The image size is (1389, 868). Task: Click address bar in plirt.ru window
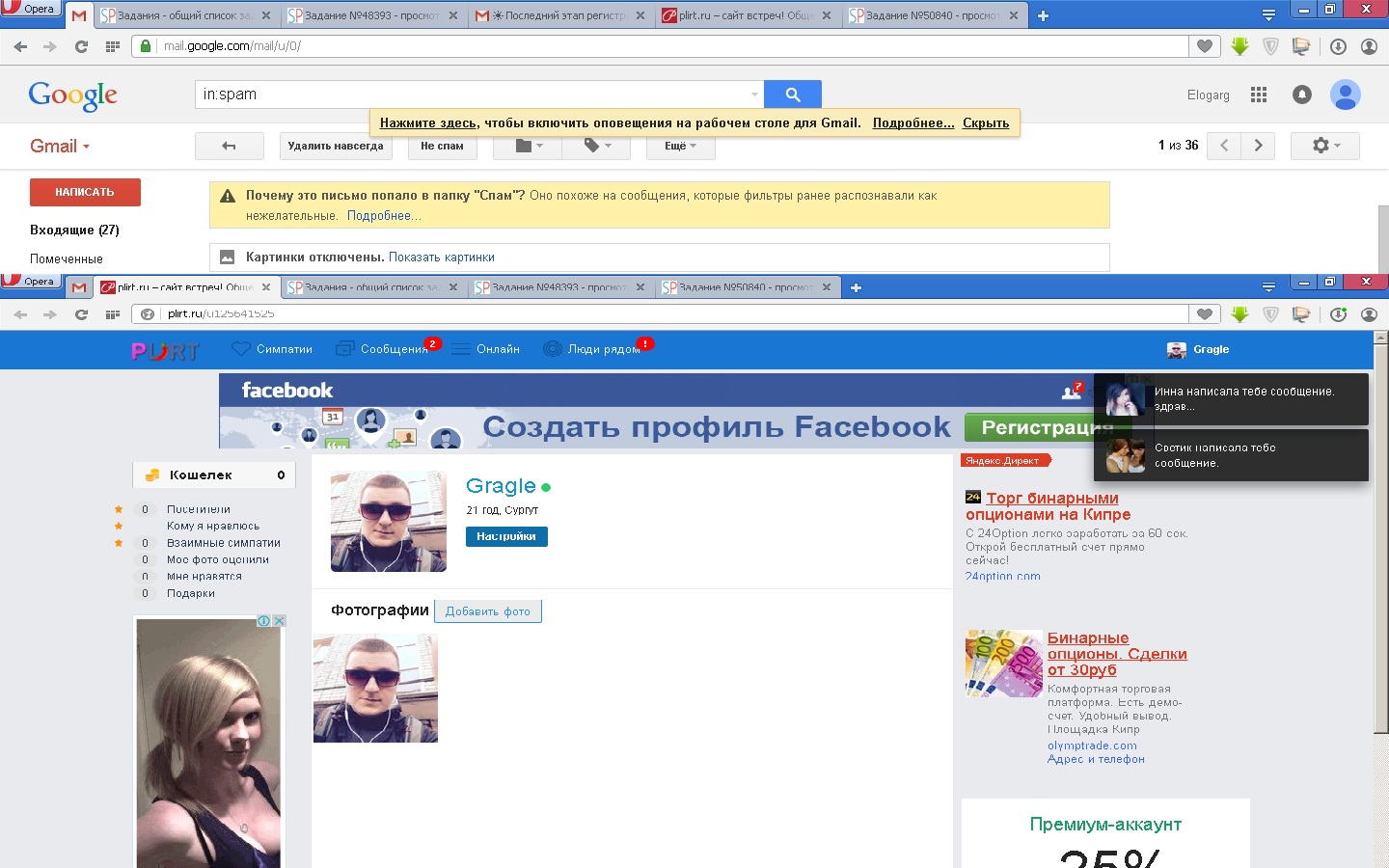pyautogui.click(x=661, y=314)
